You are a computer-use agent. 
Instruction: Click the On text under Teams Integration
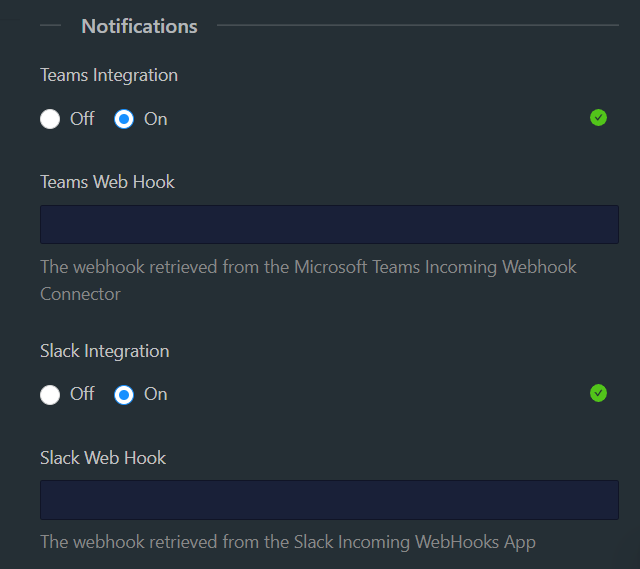point(155,119)
